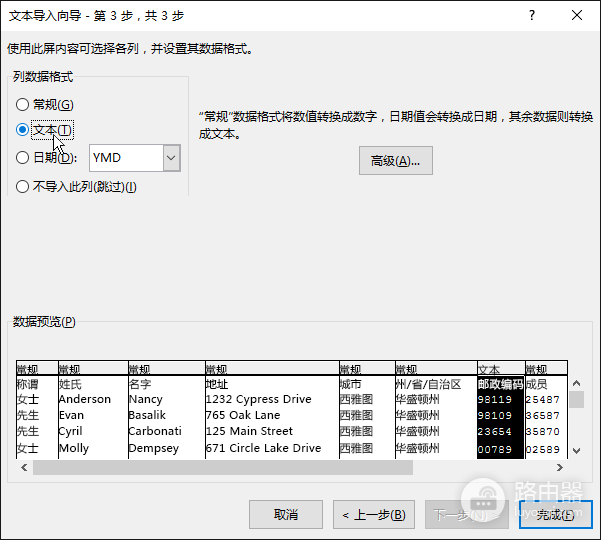
Task: Select the 姓氏 column in preview
Action: point(70,384)
